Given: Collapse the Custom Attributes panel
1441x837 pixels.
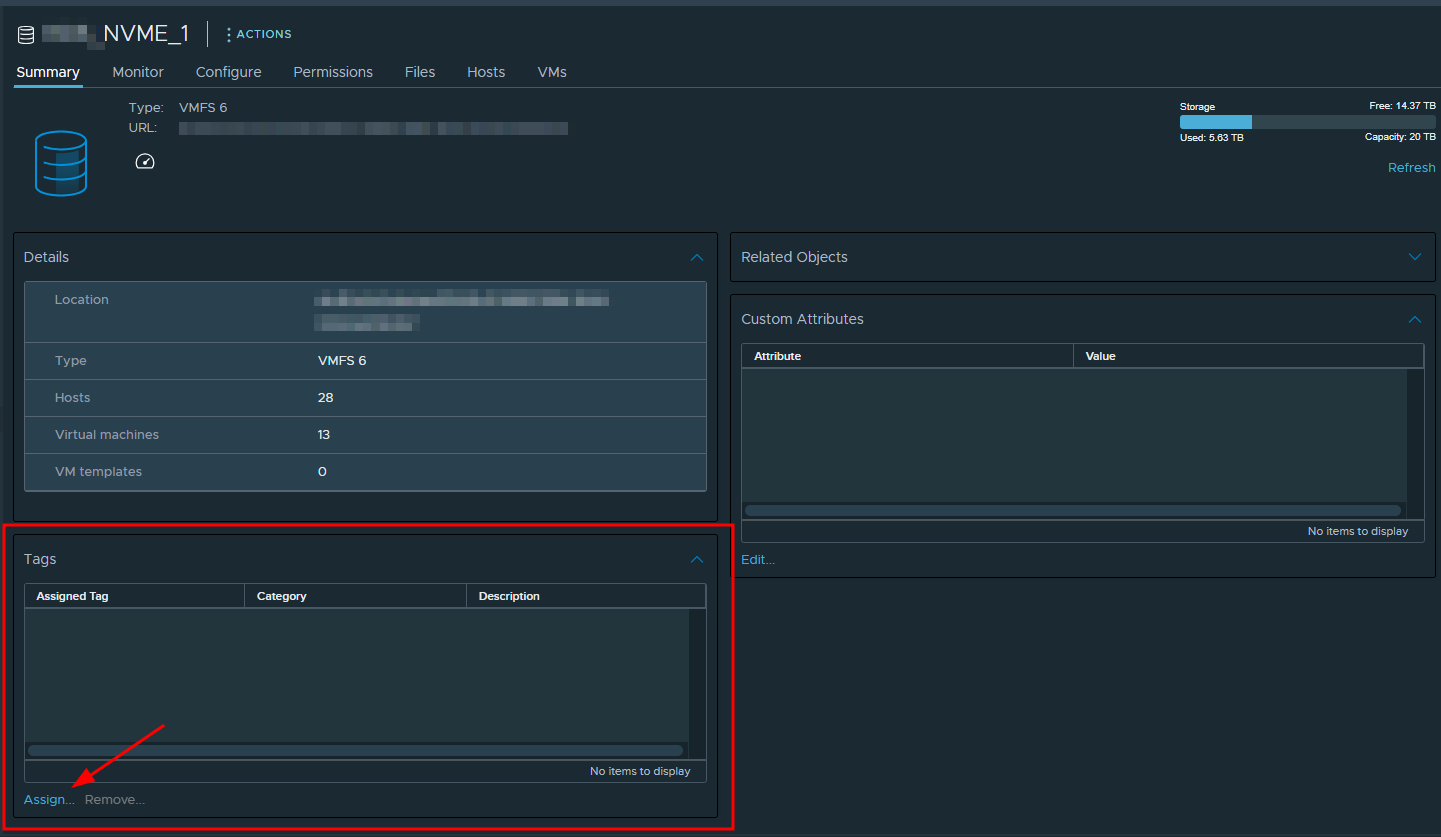Looking at the screenshot, I should pos(1415,319).
